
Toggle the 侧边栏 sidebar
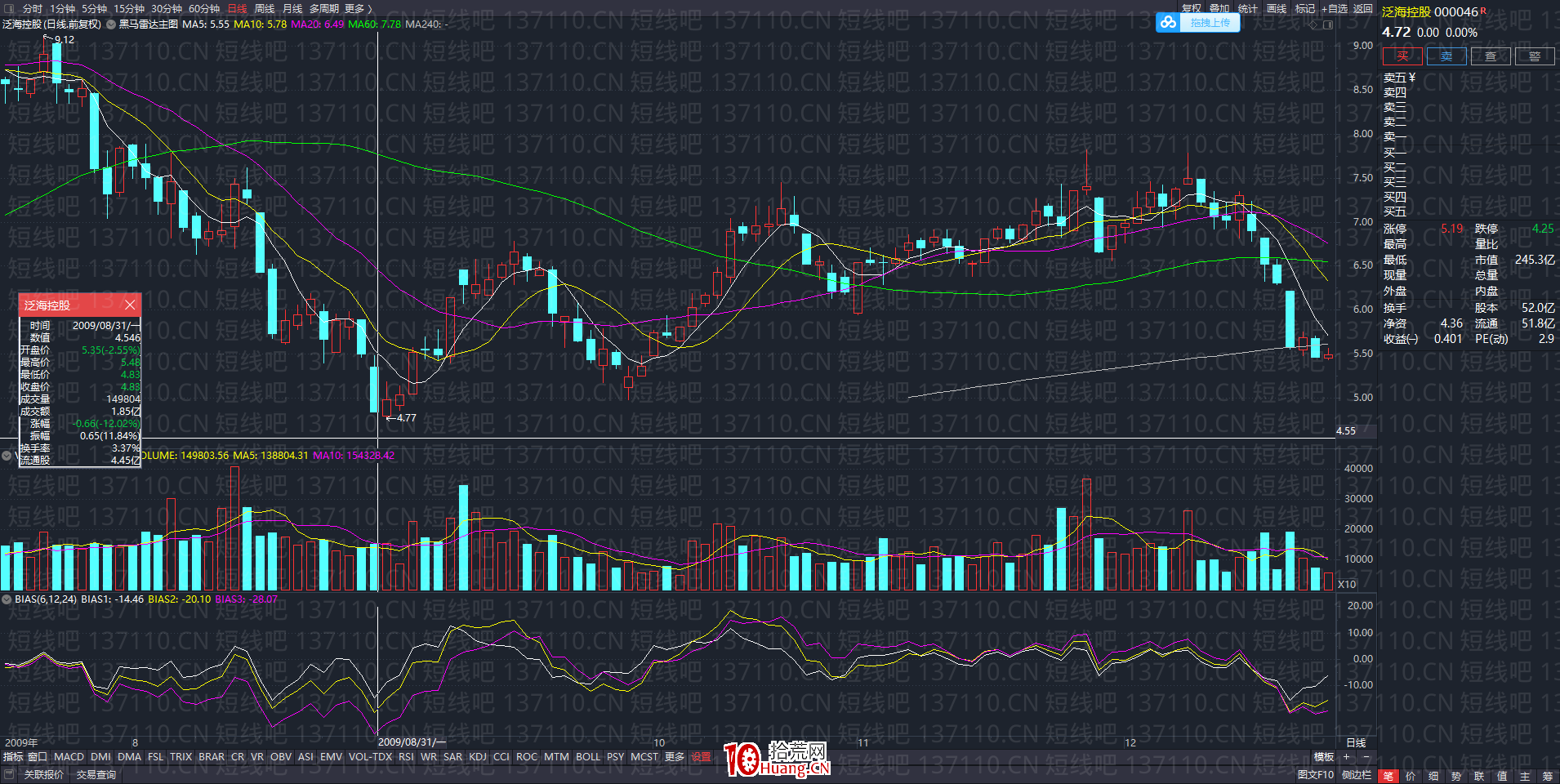[x=1357, y=774]
